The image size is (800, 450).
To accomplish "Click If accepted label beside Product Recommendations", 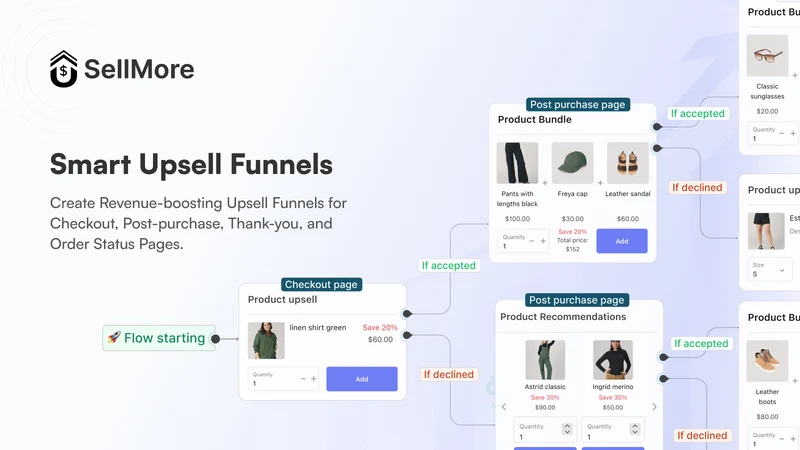I will [701, 343].
